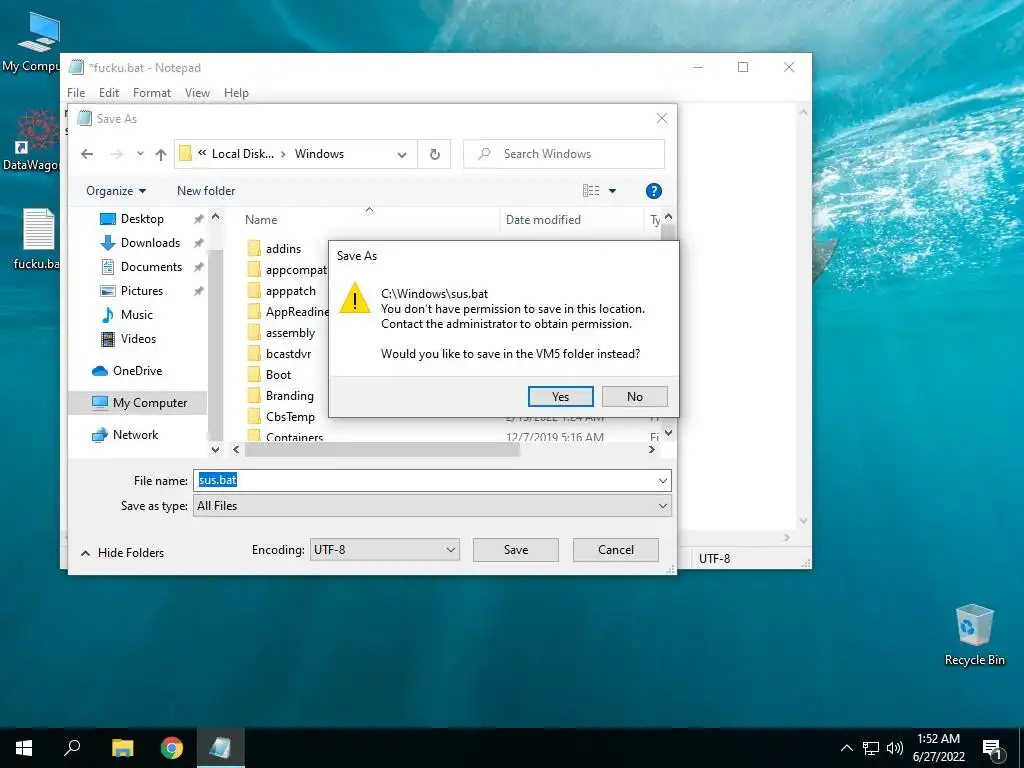This screenshot has height=768, width=1024.
Task: Click the taskbar search magnifier icon
Action: (72, 748)
